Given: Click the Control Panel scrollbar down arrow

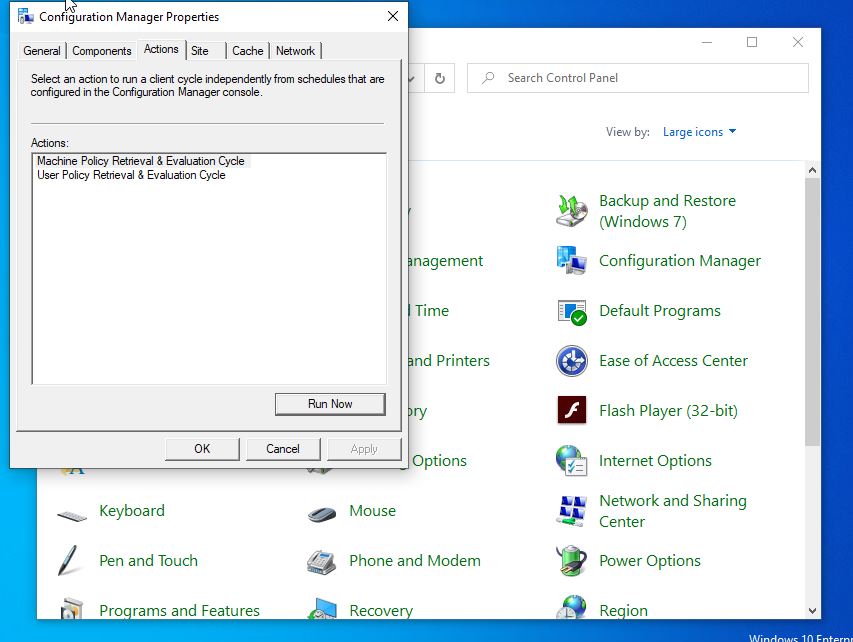Looking at the screenshot, I should point(811,611).
